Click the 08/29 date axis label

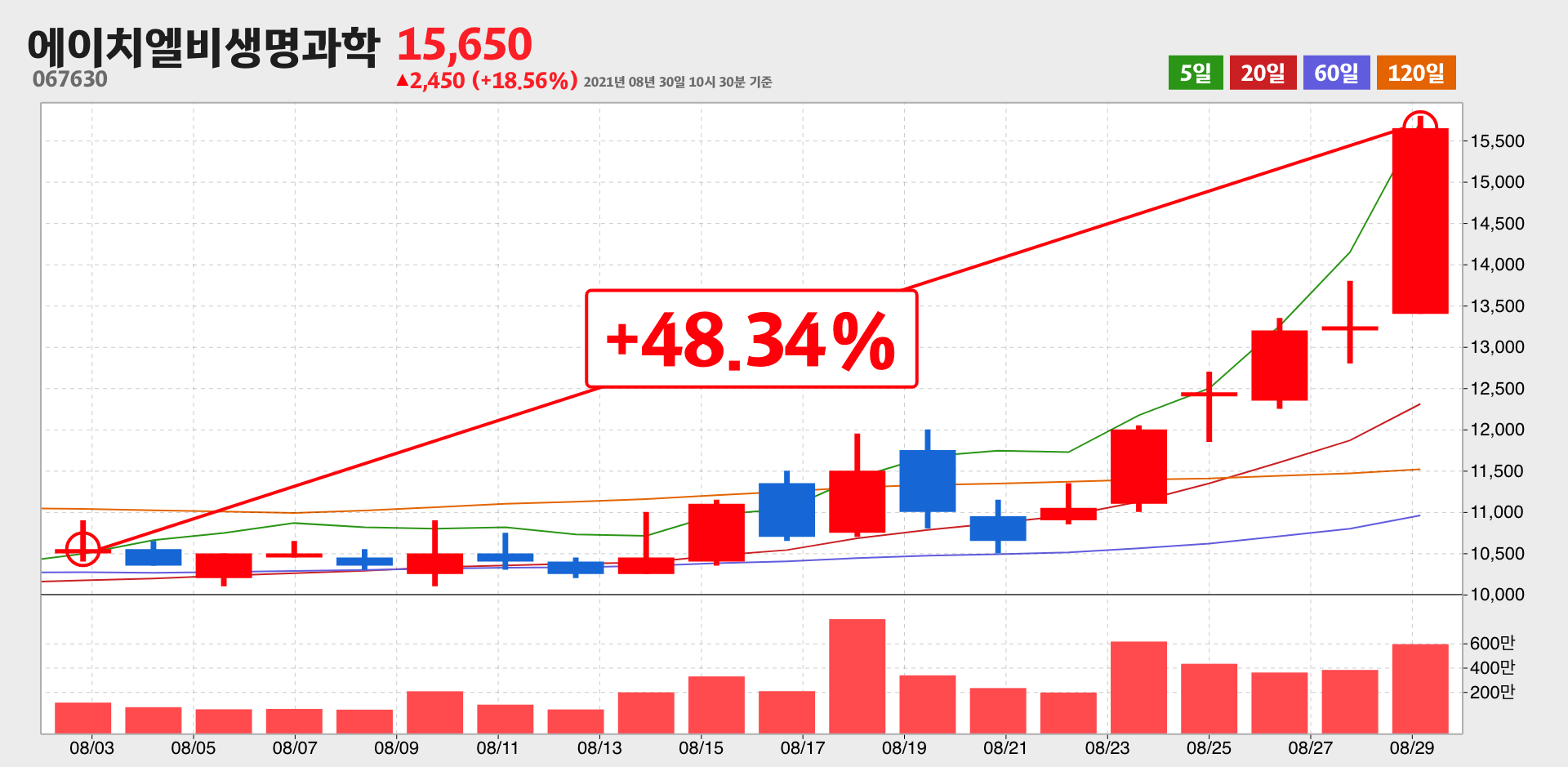1412,747
